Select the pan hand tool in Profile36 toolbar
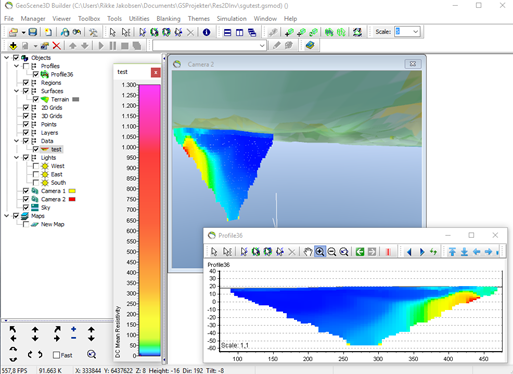The image size is (513, 374). click(308, 252)
